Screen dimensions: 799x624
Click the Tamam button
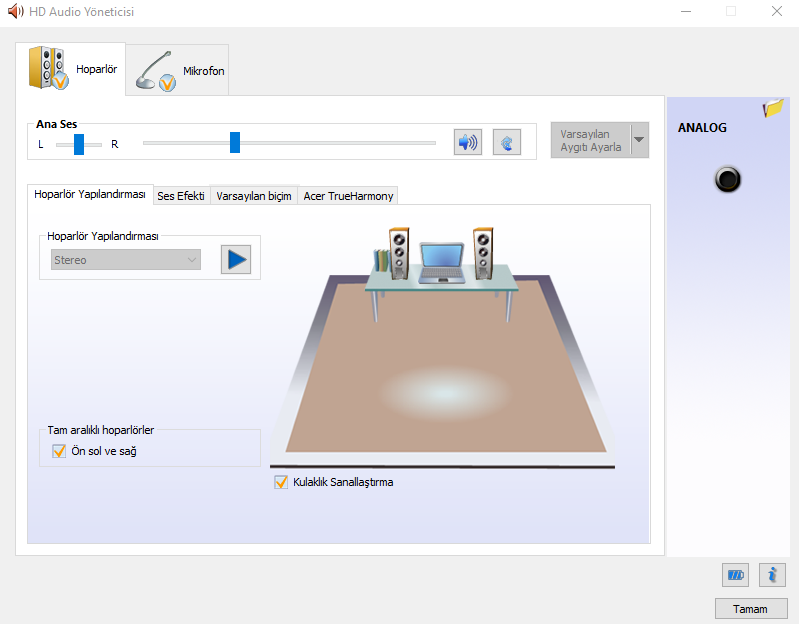coord(751,609)
